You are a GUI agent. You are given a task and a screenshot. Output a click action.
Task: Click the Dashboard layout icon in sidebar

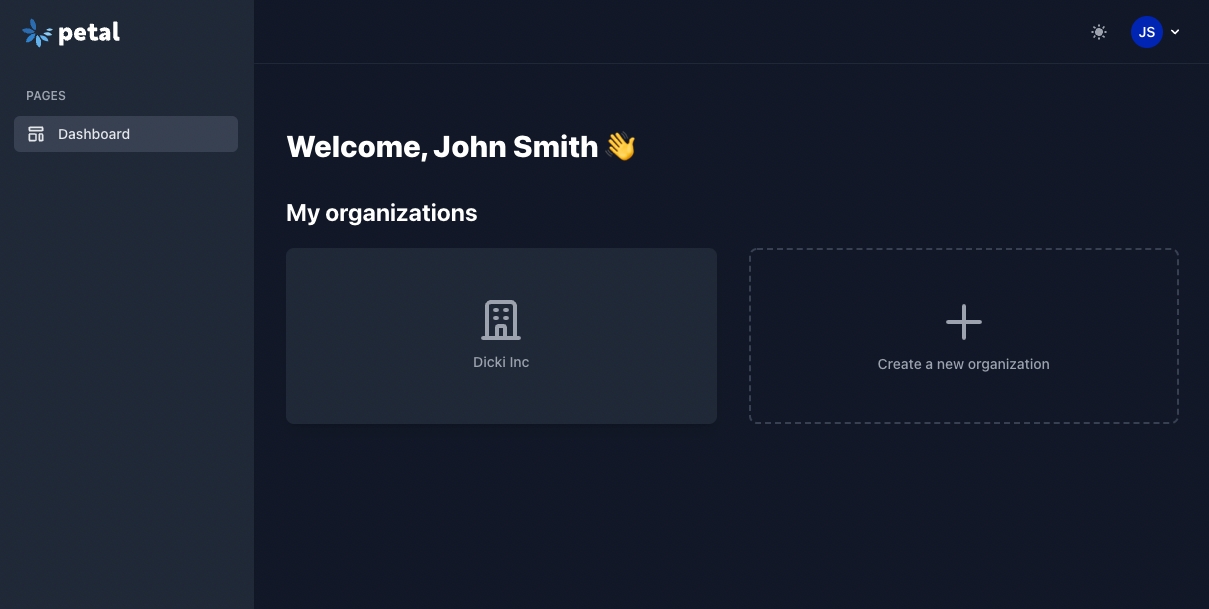click(x=36, y=134)
